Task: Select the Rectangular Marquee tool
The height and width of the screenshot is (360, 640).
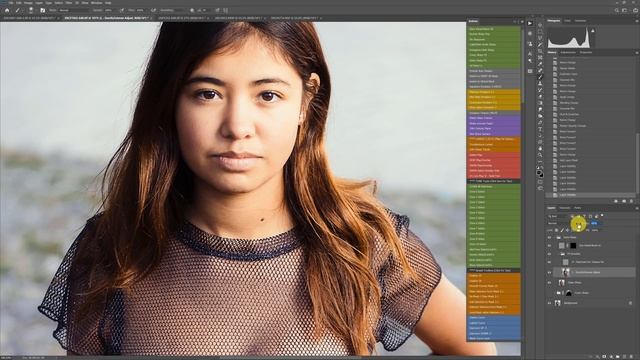Action: pos(540,31)
